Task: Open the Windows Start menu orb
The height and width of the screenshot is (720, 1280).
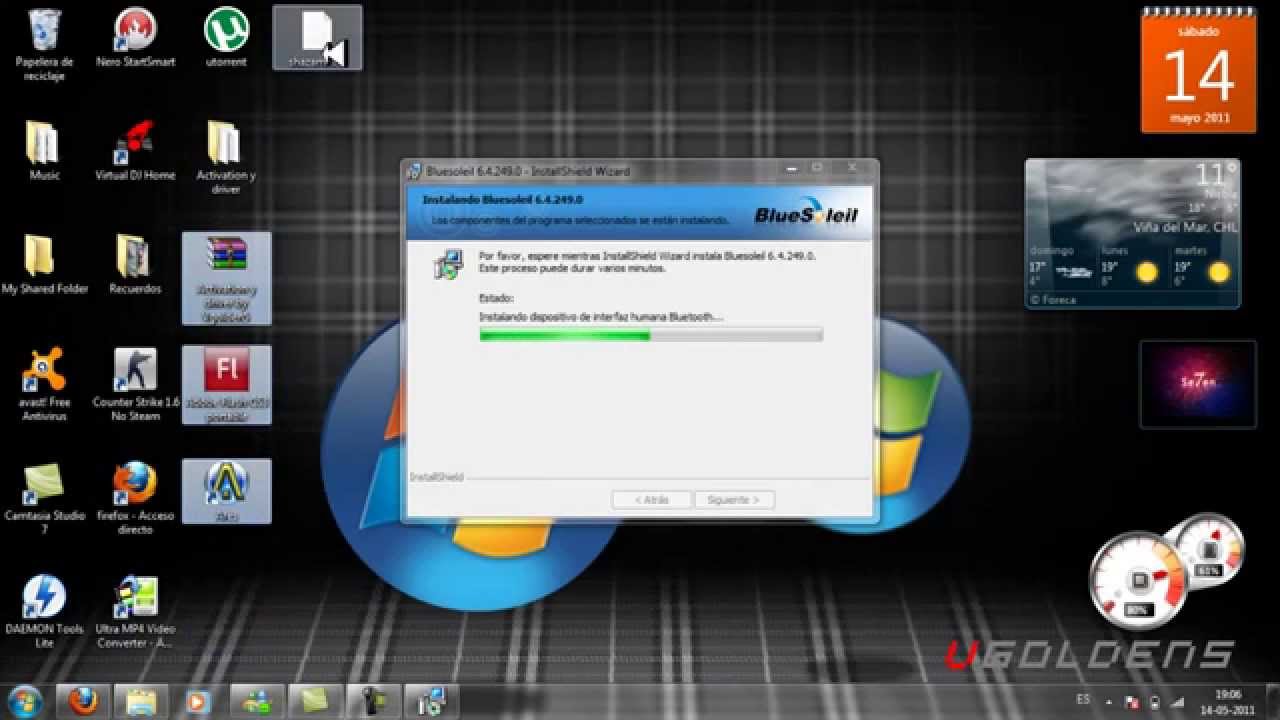Action: point(24,701)
